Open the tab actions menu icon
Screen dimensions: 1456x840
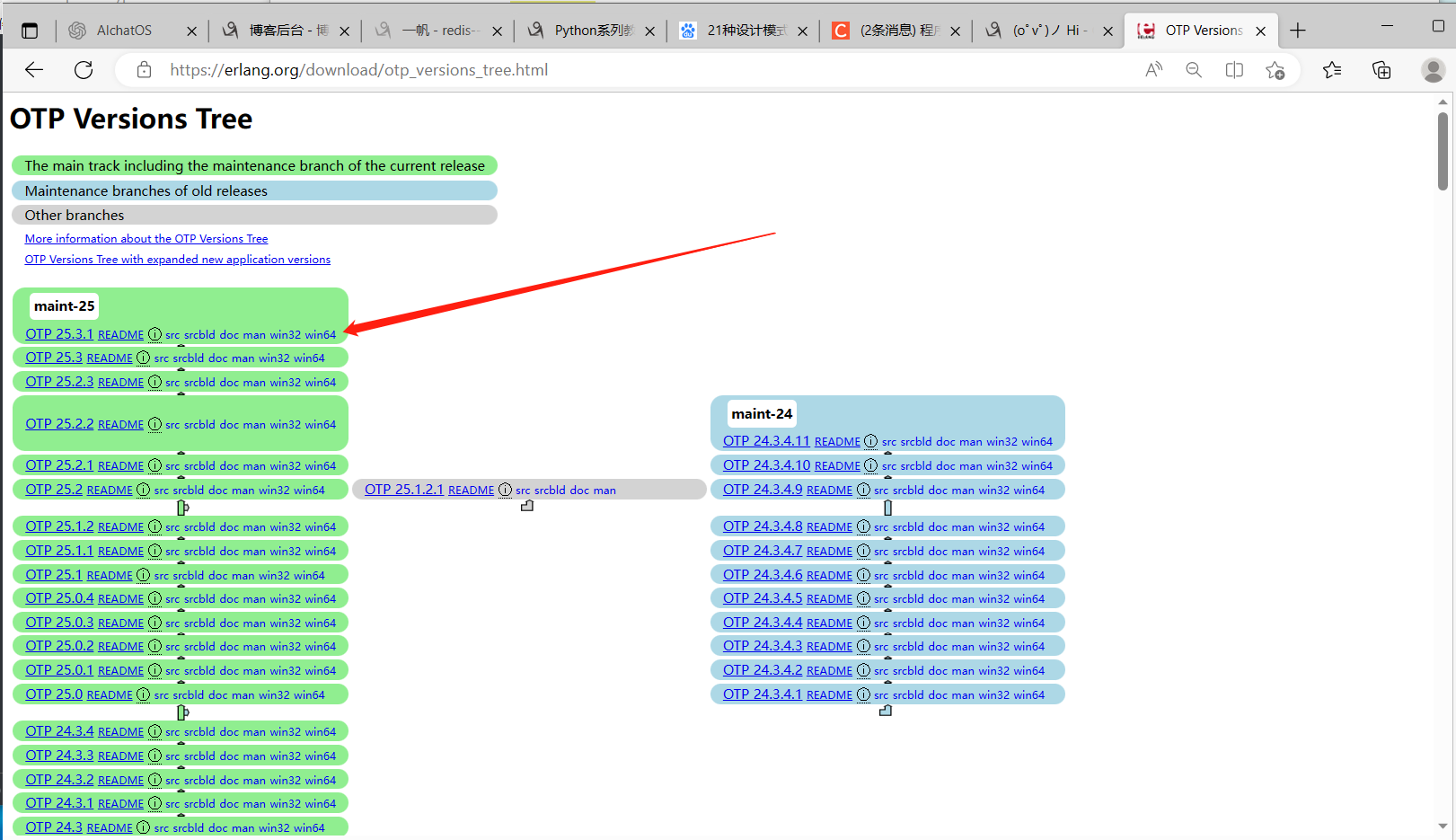point(30,31)
